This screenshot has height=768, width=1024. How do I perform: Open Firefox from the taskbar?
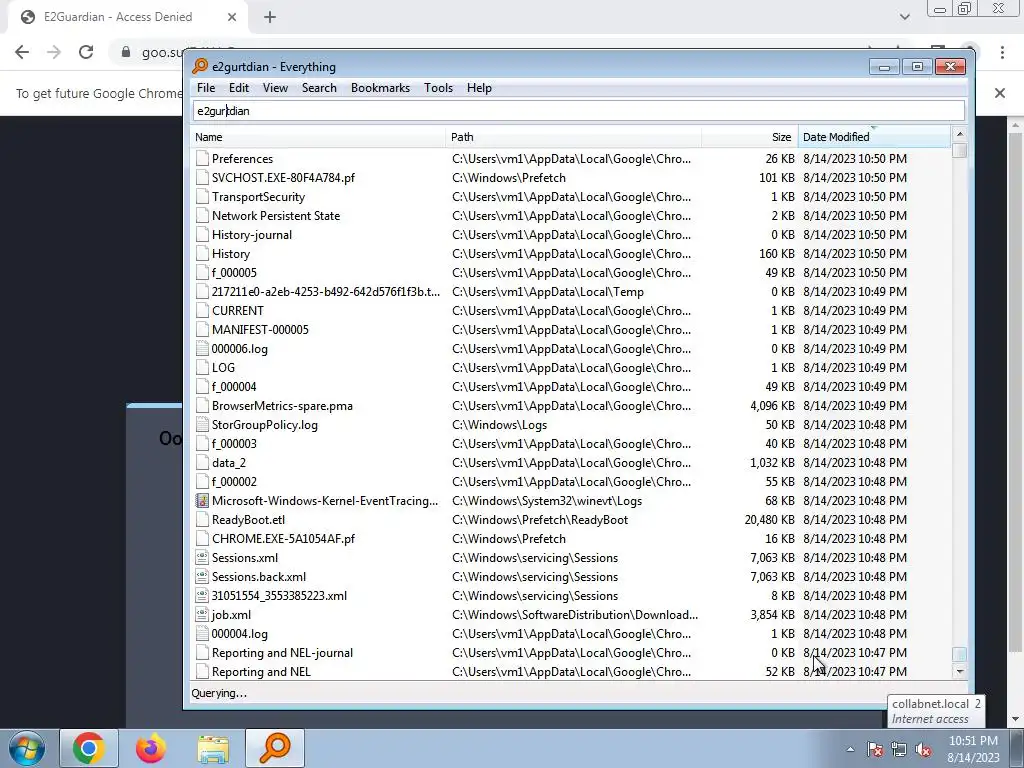pos(151,748)
